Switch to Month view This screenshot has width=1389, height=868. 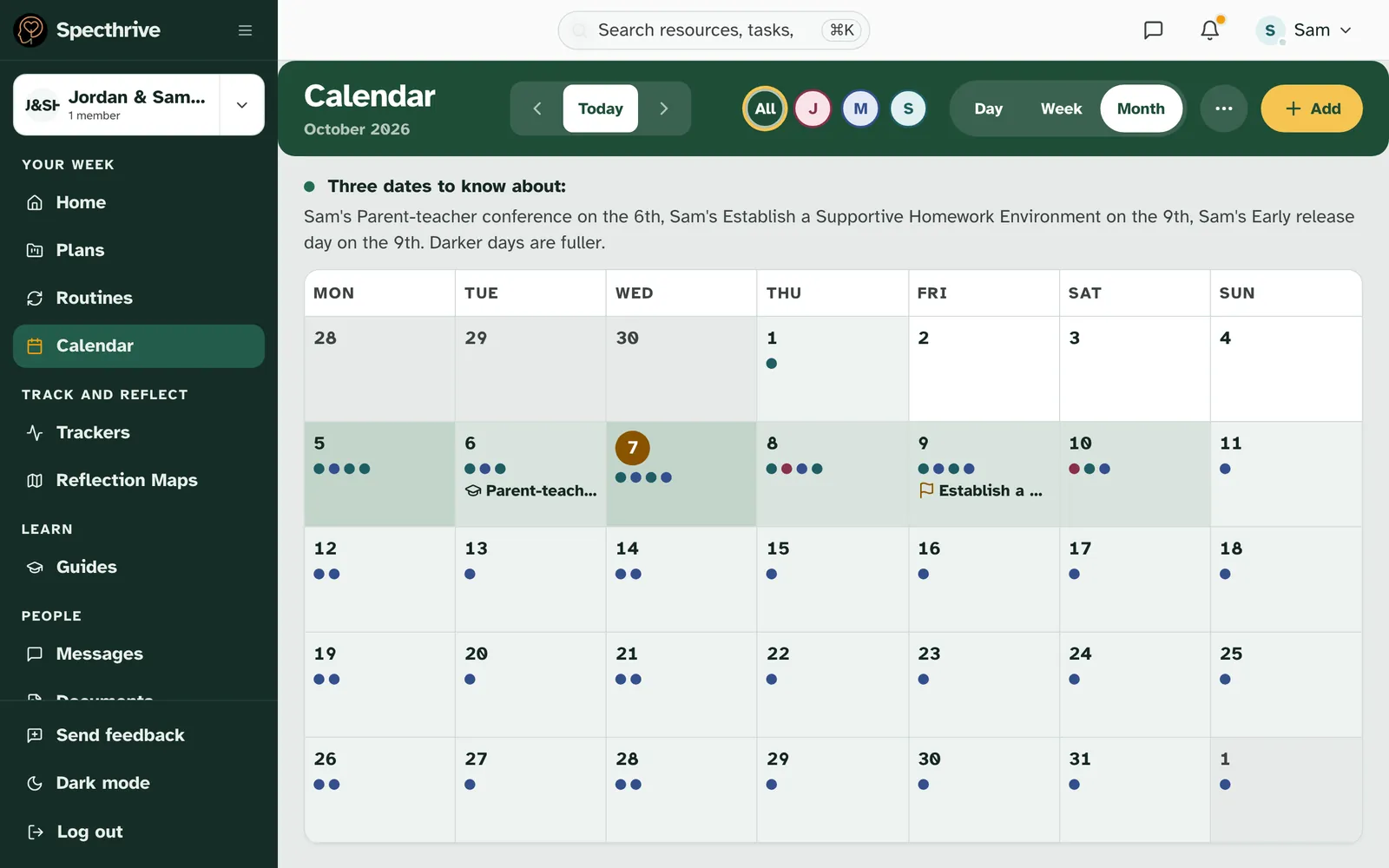1141,108
